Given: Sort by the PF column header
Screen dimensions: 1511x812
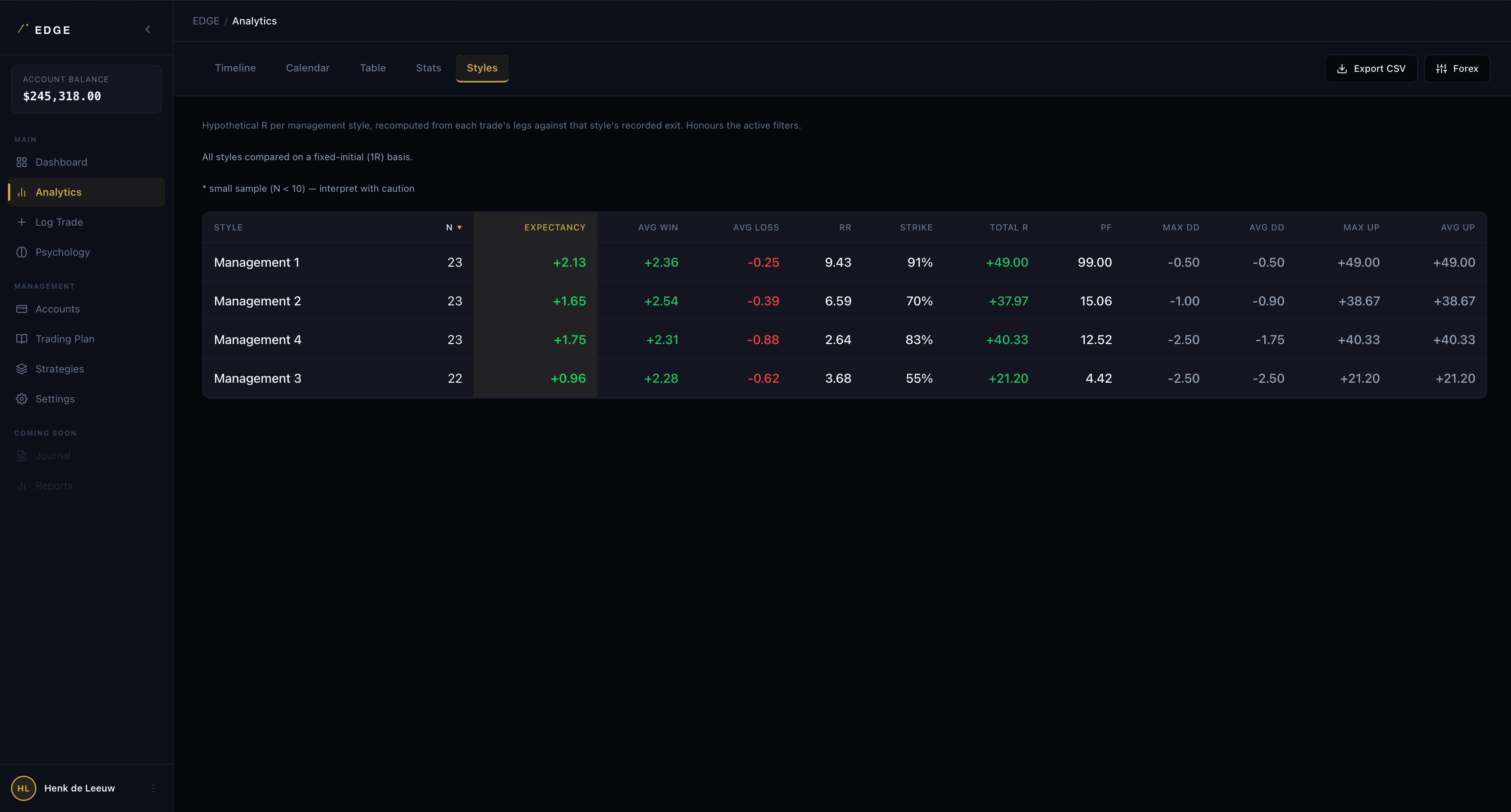Looking at the screenshot, I should tap(1106, 228).
